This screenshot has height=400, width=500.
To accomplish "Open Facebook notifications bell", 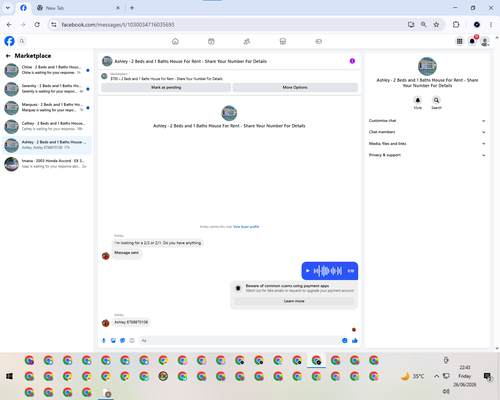I will point(472,41).
